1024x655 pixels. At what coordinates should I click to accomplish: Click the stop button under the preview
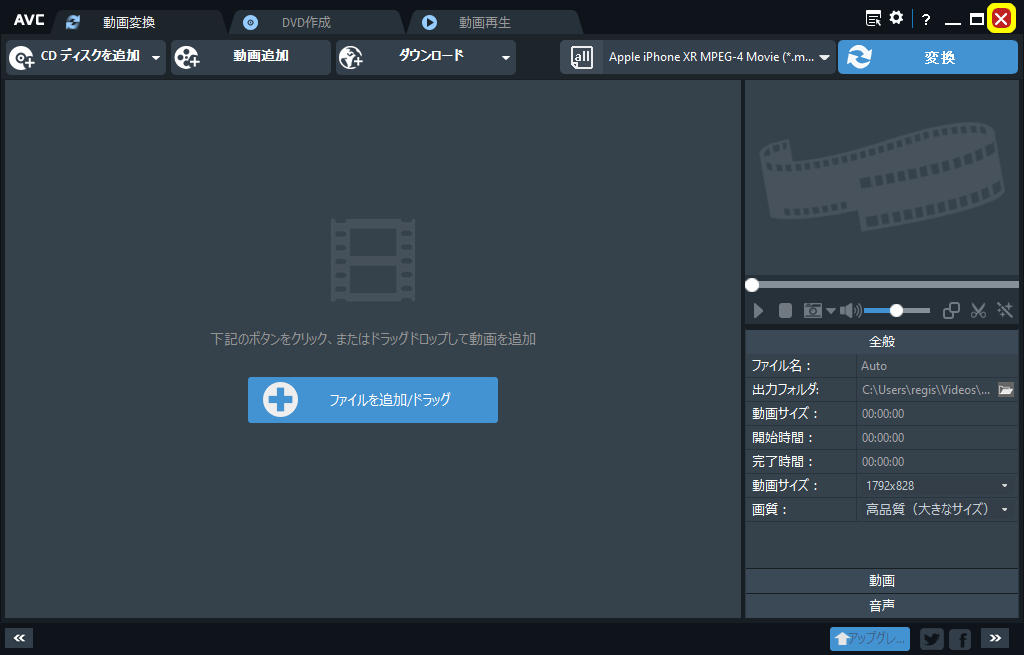786,311
